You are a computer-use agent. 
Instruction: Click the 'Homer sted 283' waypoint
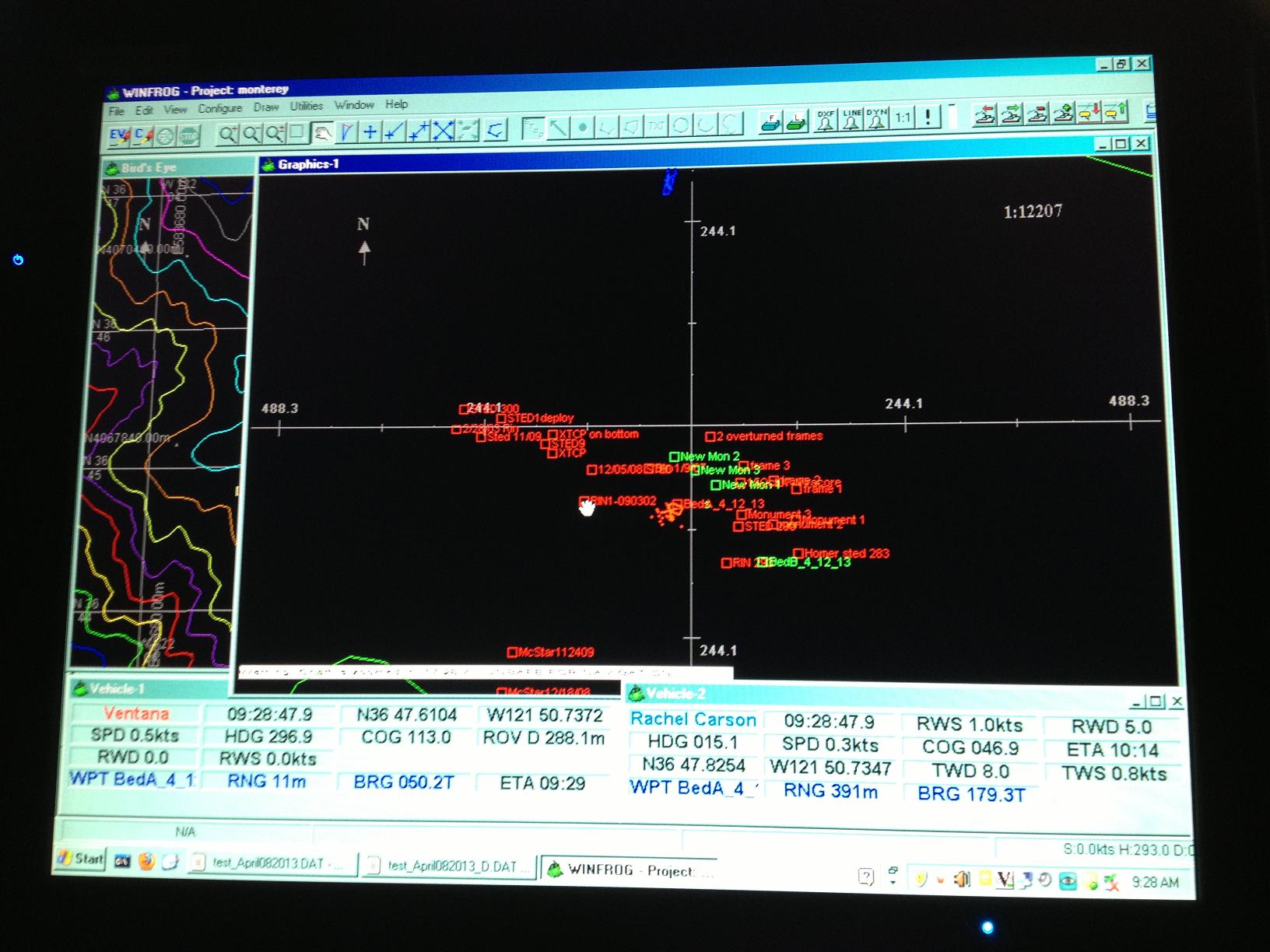tap(841, 554)
